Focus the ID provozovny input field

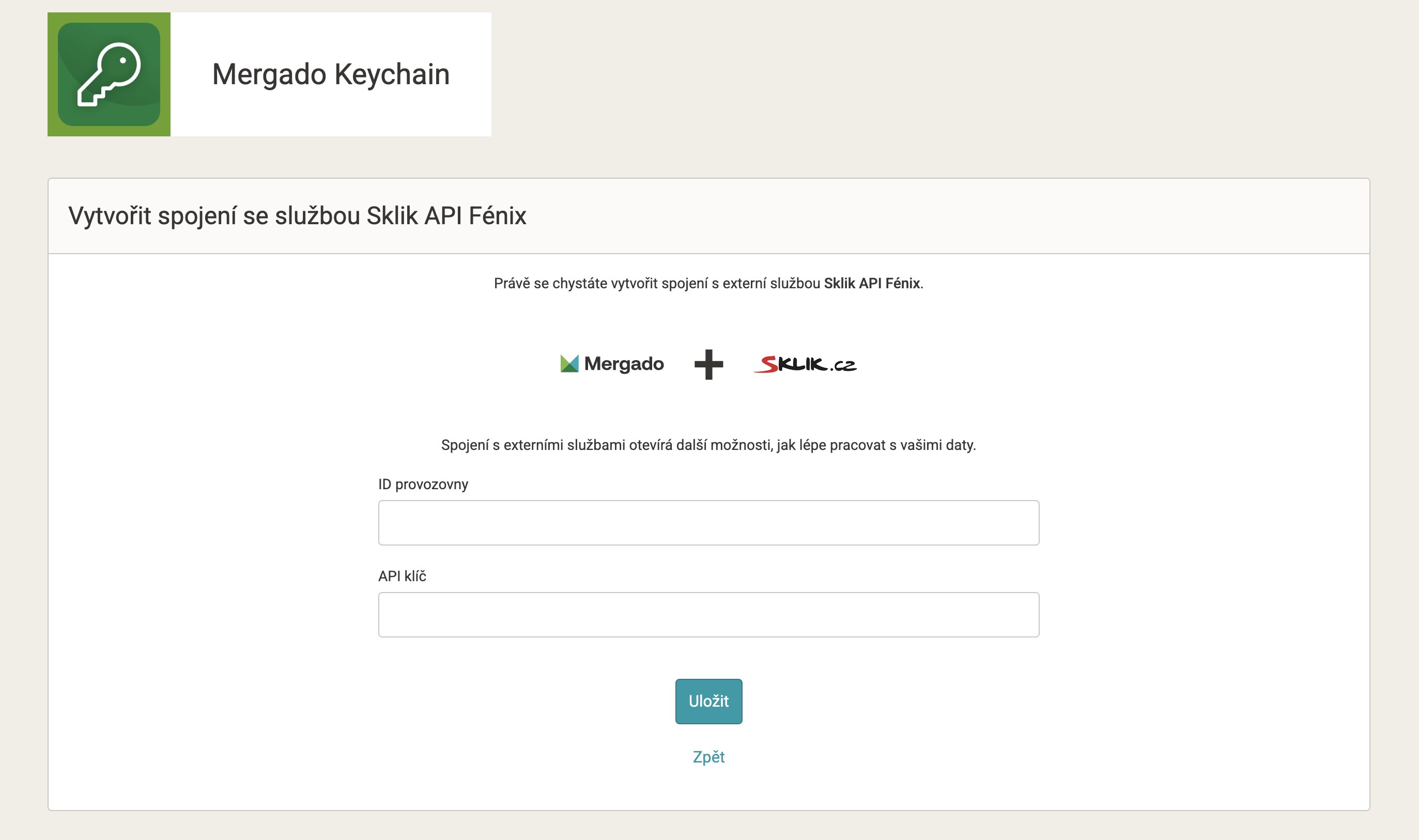tap(708, 522)
